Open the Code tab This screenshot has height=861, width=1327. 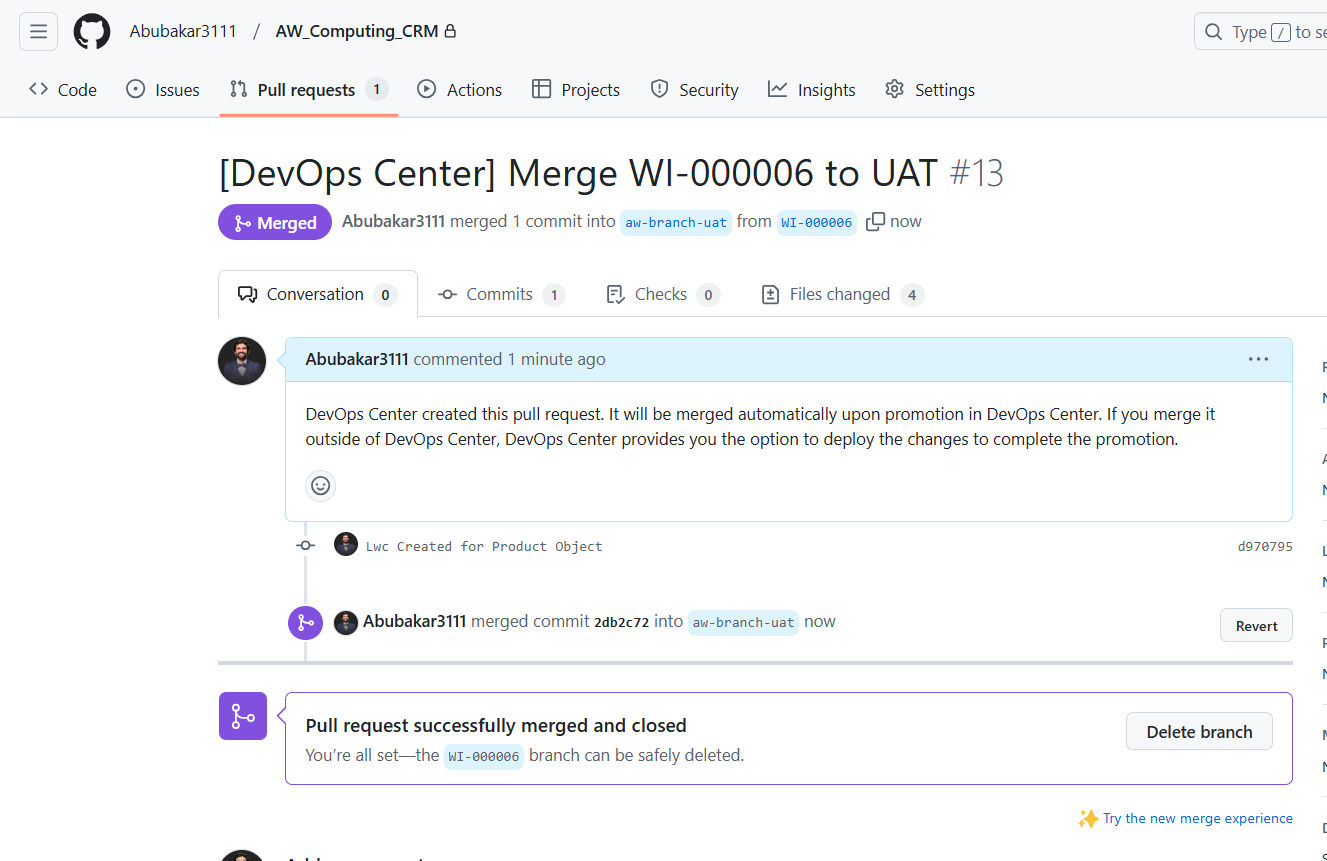point(63,89)
